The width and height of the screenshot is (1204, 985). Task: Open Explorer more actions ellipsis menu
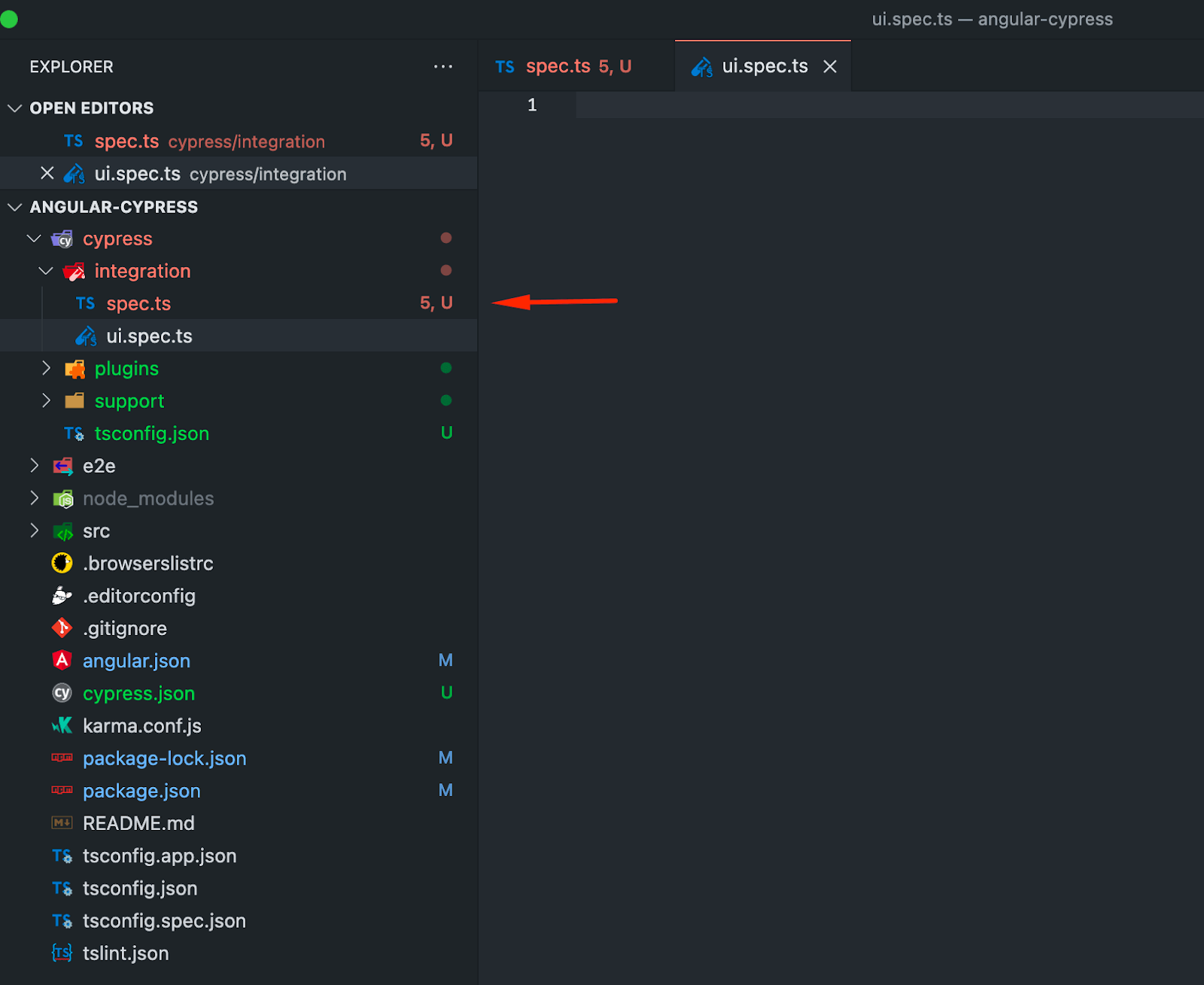pos(443,66)
